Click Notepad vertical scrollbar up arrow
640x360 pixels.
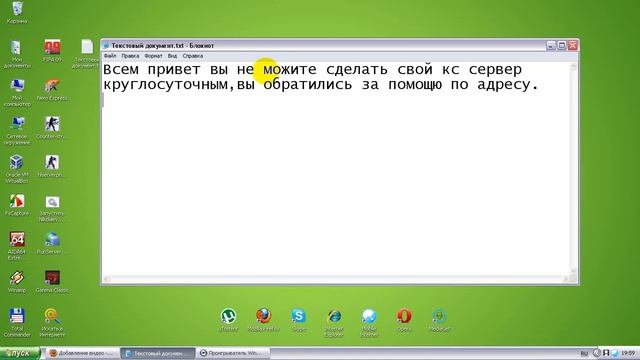[x=573, y=67]
